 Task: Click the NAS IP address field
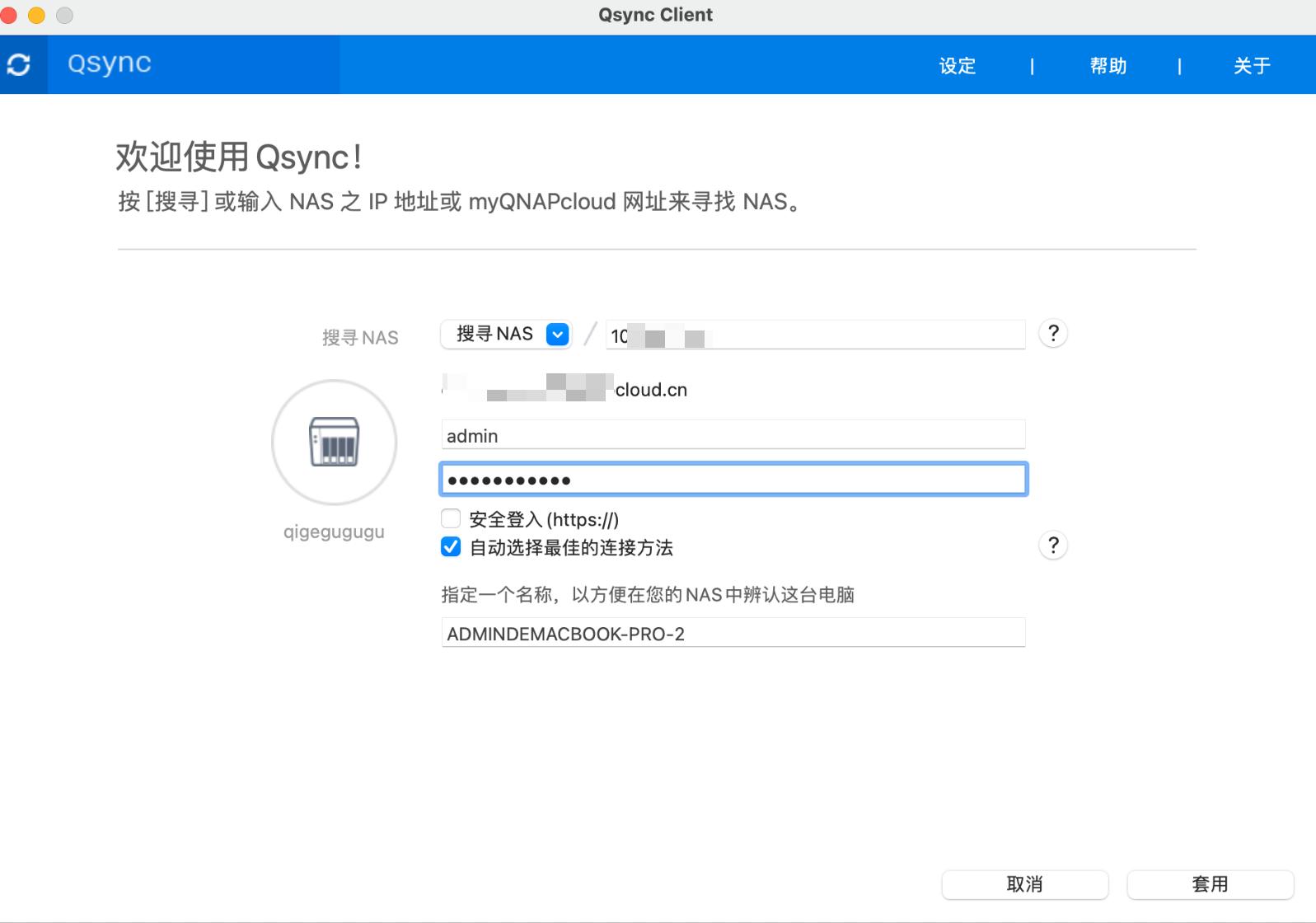coord(816,335)
